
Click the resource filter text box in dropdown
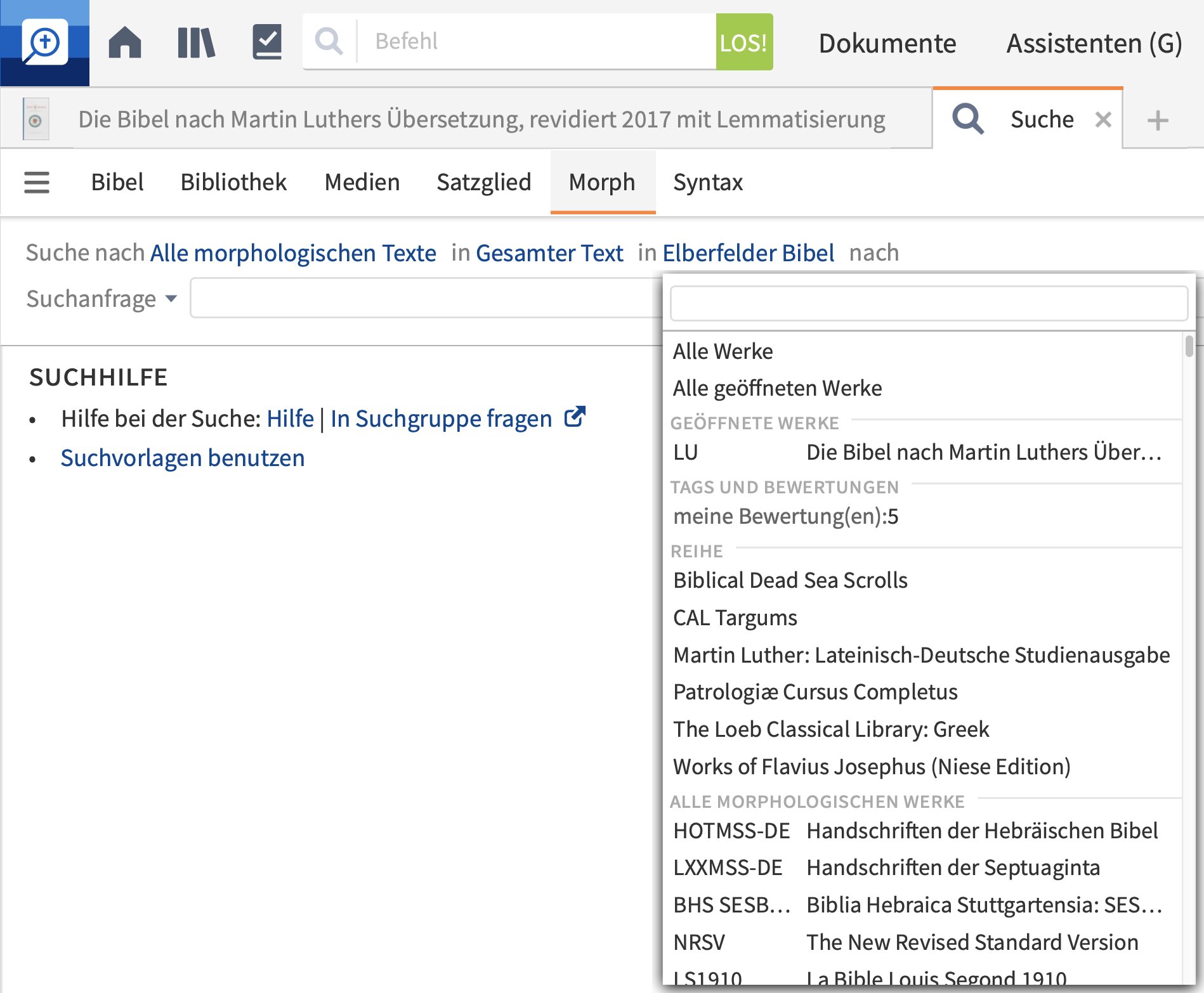[929, 303]
